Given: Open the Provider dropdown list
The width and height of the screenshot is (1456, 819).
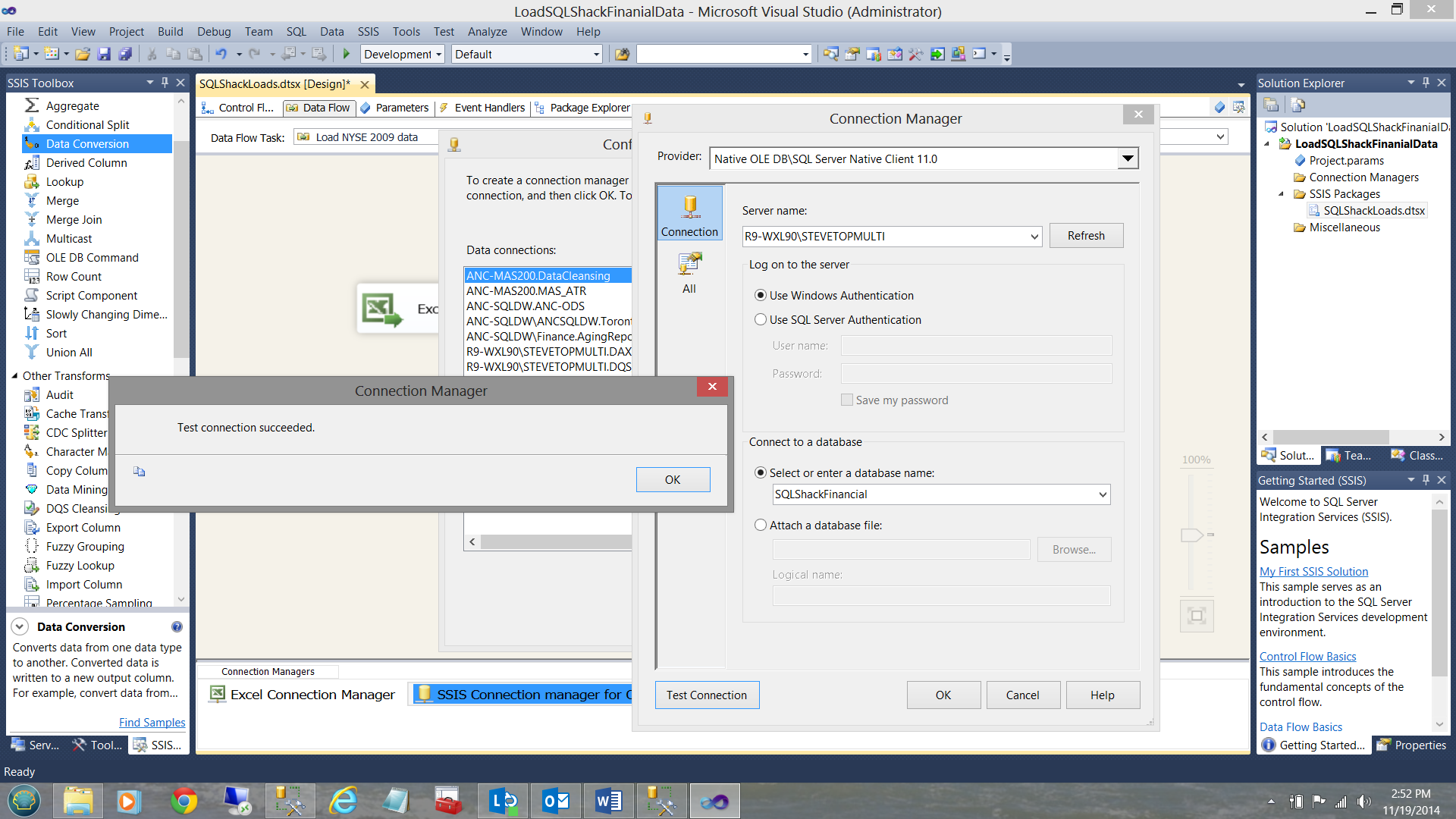Looking at the screenshot, I should point(1128,158).
